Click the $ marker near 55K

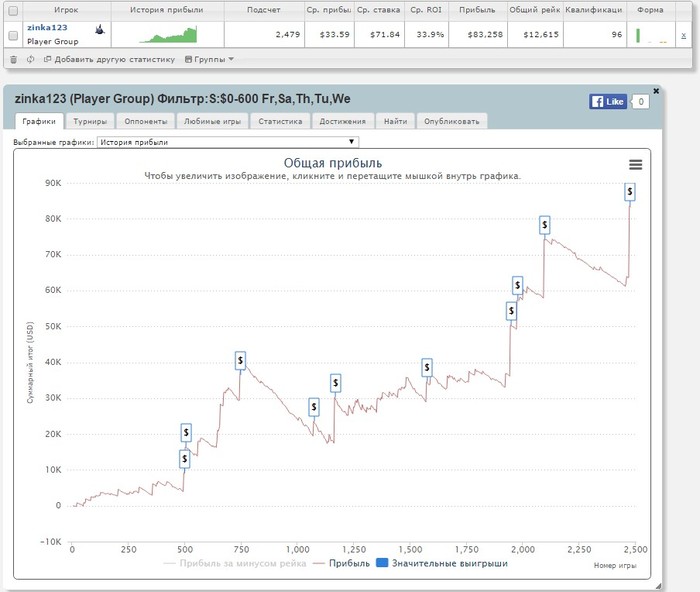click(x=512, y=311)
